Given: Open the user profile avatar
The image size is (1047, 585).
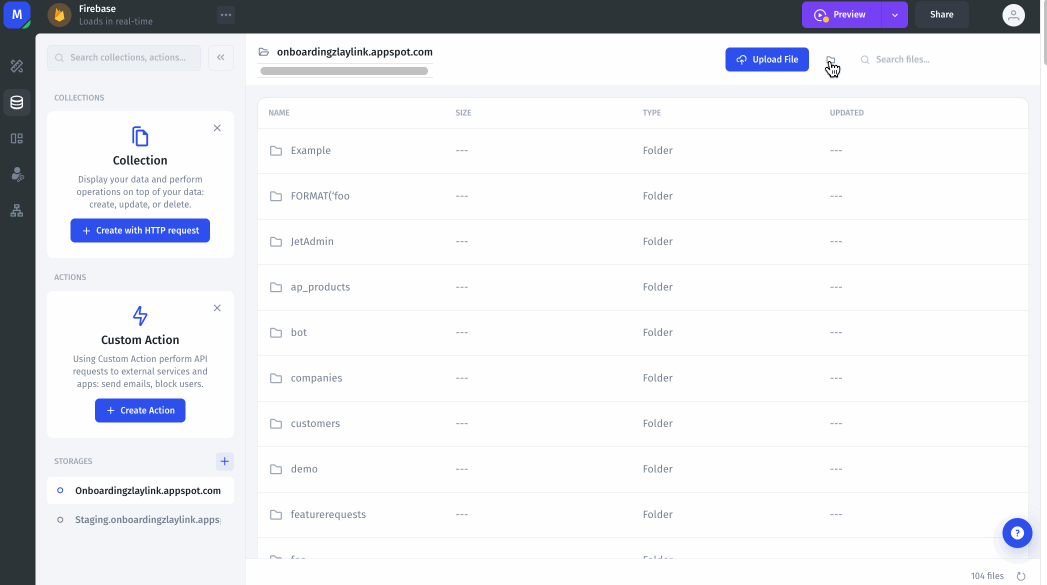Looking at the screenshot, I should (x=1013, y=15).
